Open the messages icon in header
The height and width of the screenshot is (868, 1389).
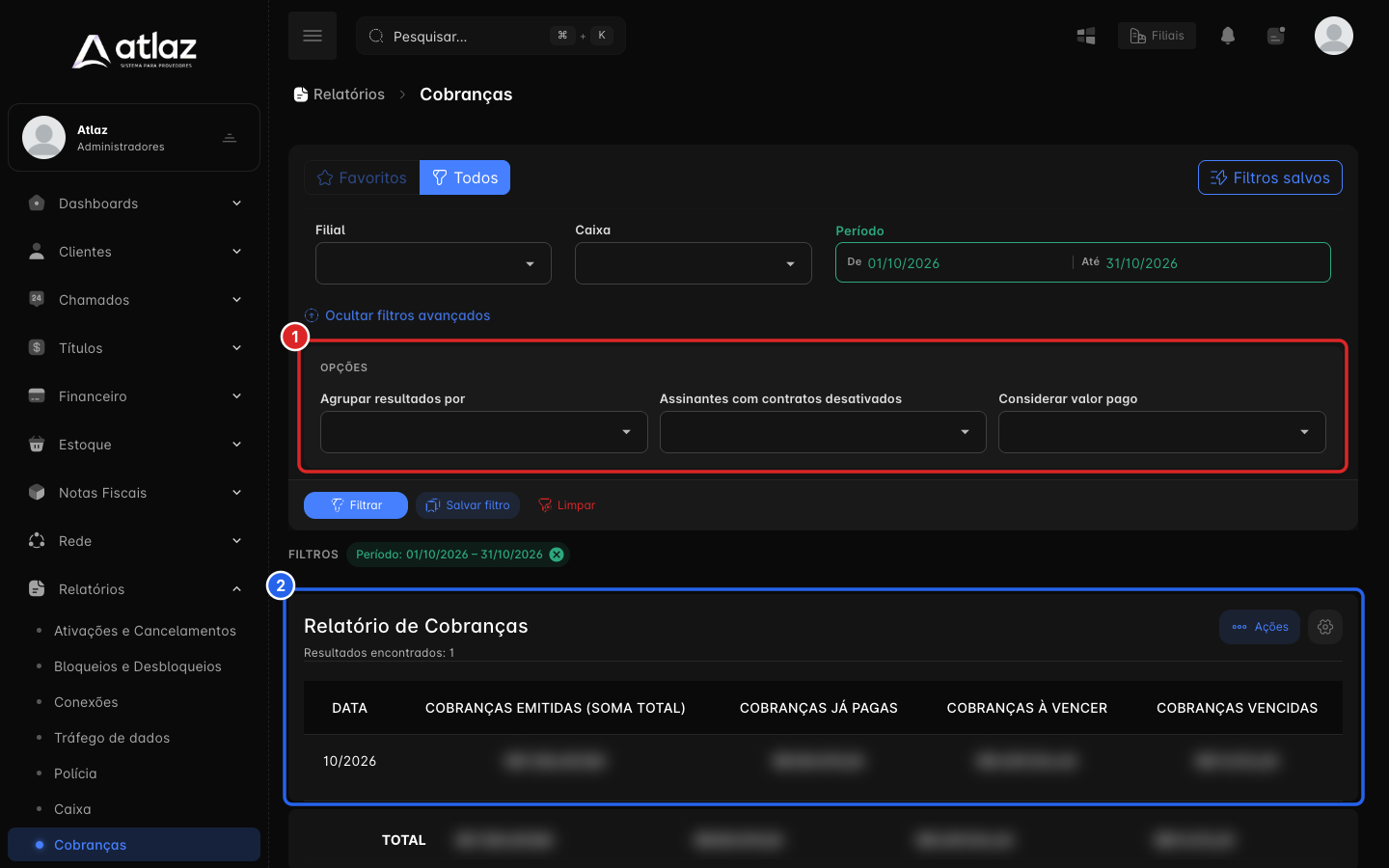pyautogui.click(x=1276, y=36)
